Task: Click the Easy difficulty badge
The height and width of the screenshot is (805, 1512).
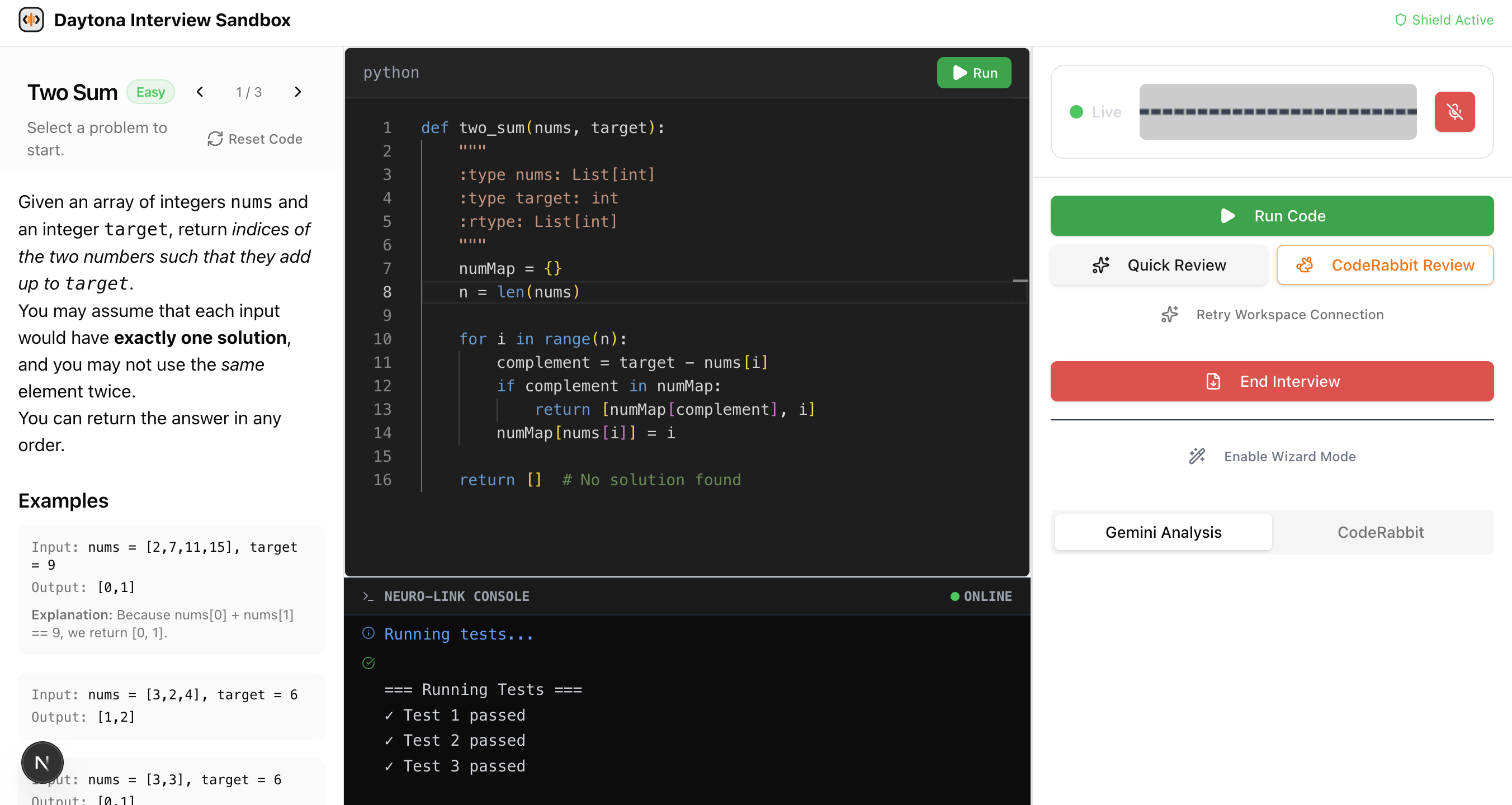Action: [x=151, y=92]
